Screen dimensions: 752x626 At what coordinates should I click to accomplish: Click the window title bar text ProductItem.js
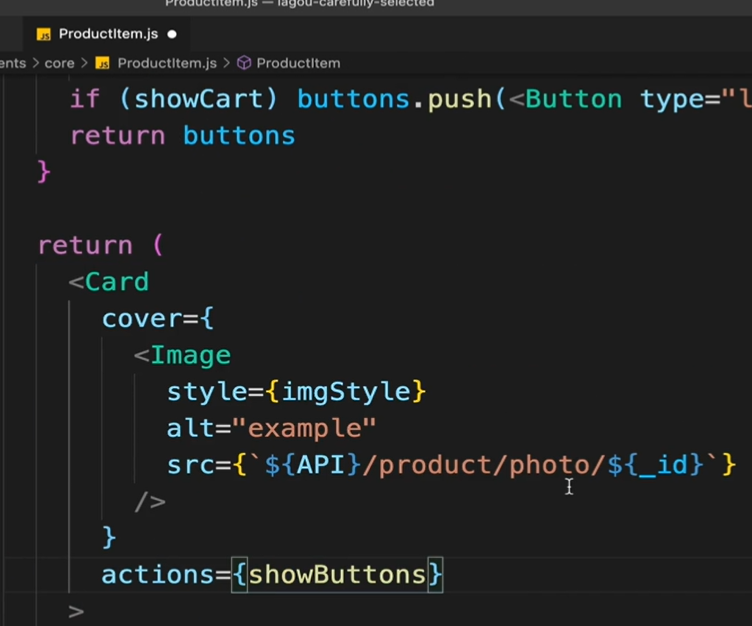pyautogui.click(x=212, y=4)
